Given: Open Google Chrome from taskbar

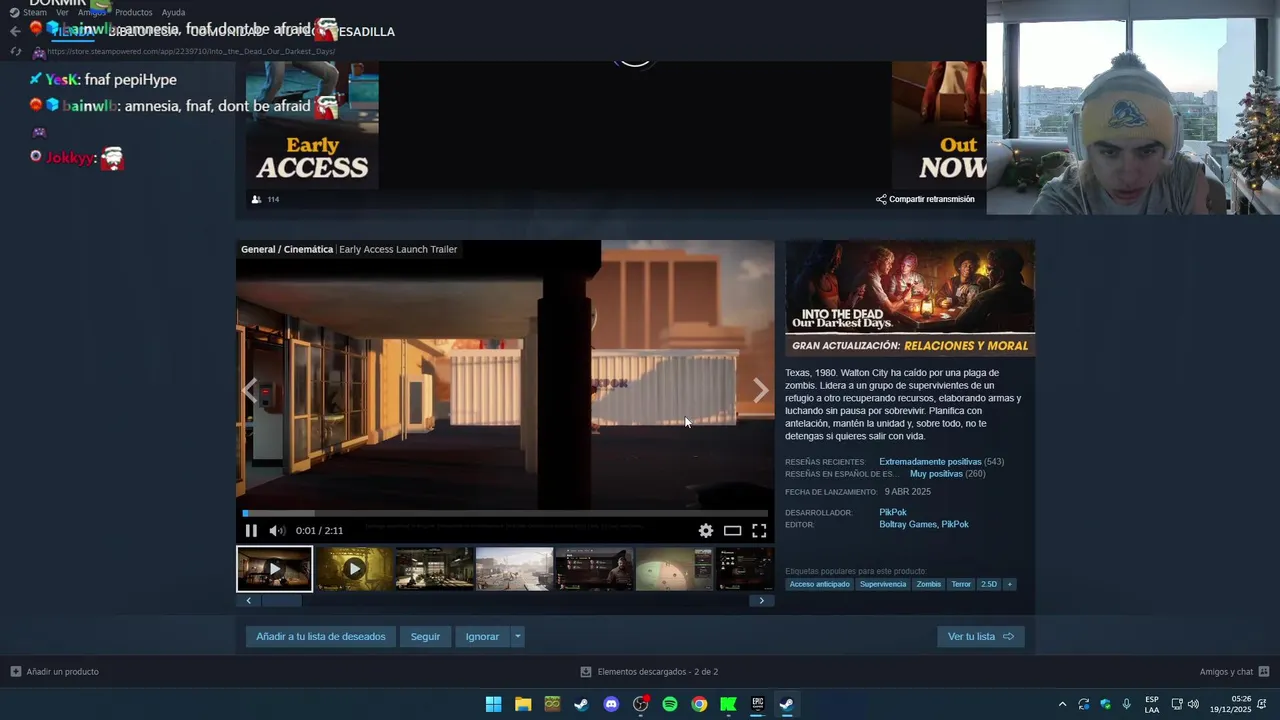Looking at the screenshot, I should pos(699,704).
